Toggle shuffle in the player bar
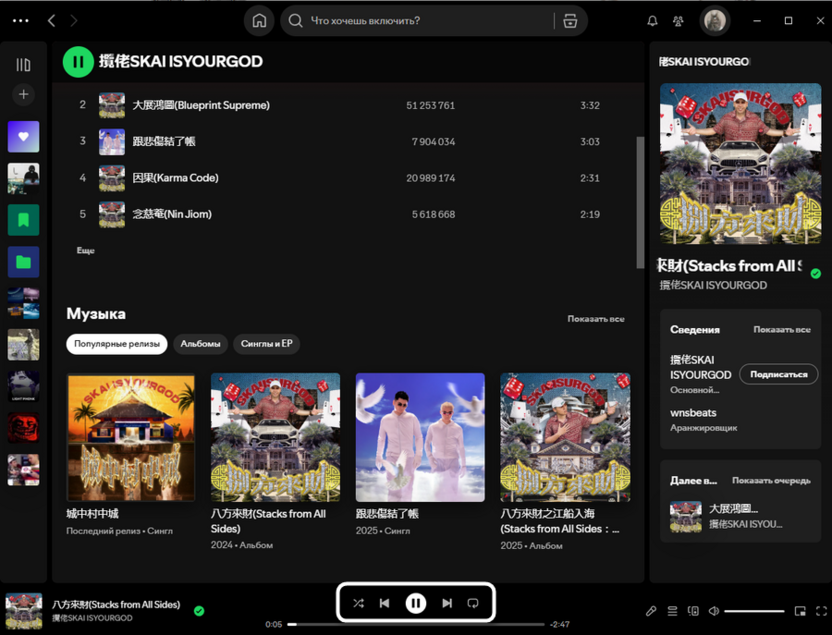Image resolution: width=832 pixels, height=635 pixels. (358, 603)
